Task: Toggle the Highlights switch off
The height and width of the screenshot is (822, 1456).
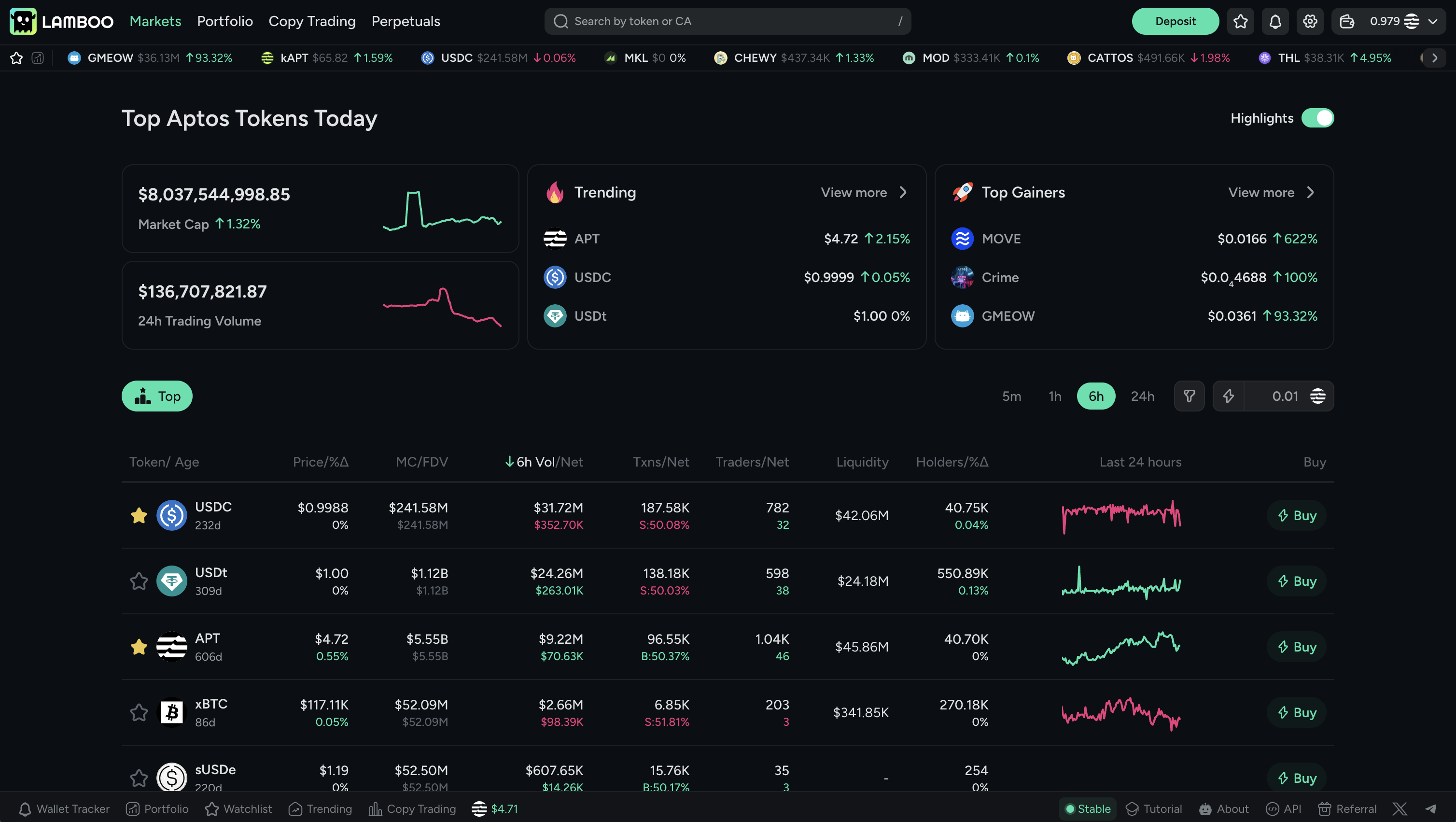Action: [x=1317, y=118]
